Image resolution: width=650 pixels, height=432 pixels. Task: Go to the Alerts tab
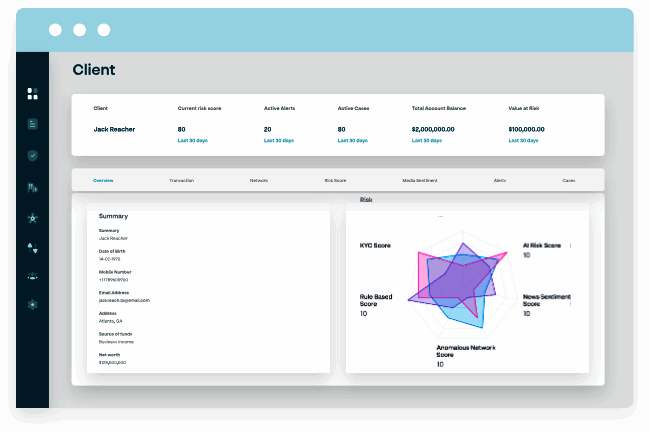pos(500,181)
